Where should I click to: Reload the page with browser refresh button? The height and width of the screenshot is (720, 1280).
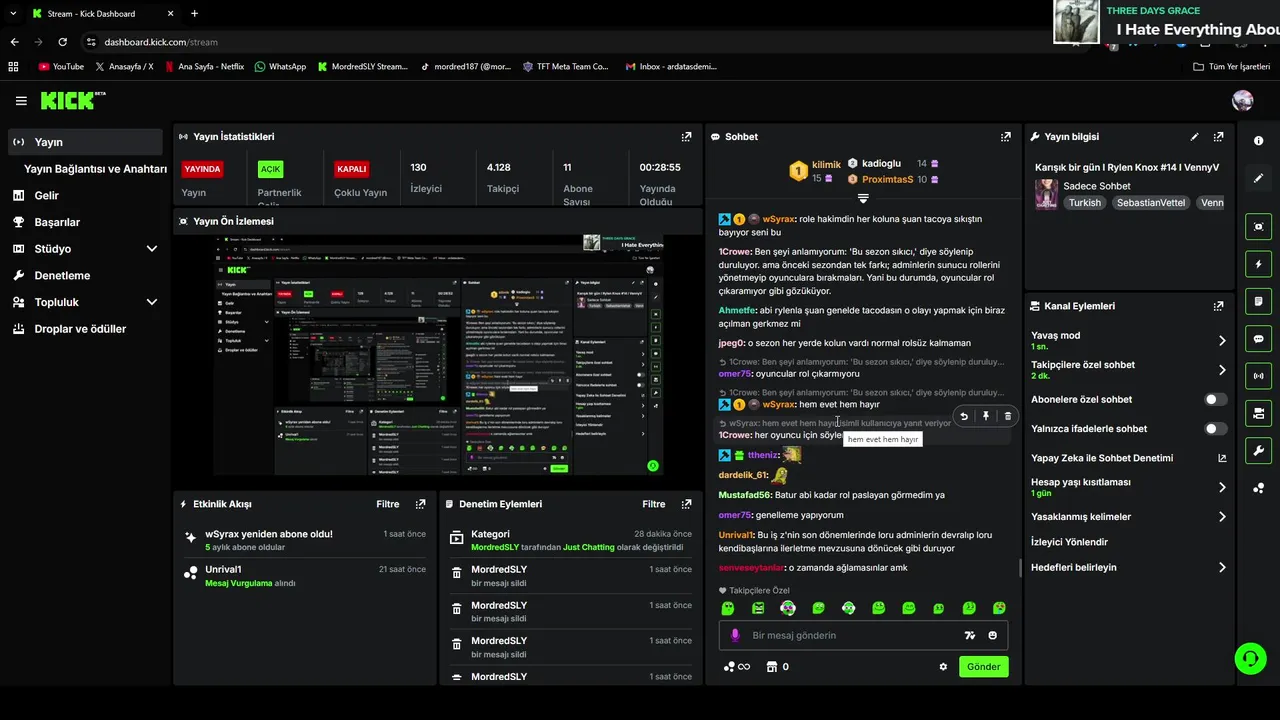click(62, 42)
